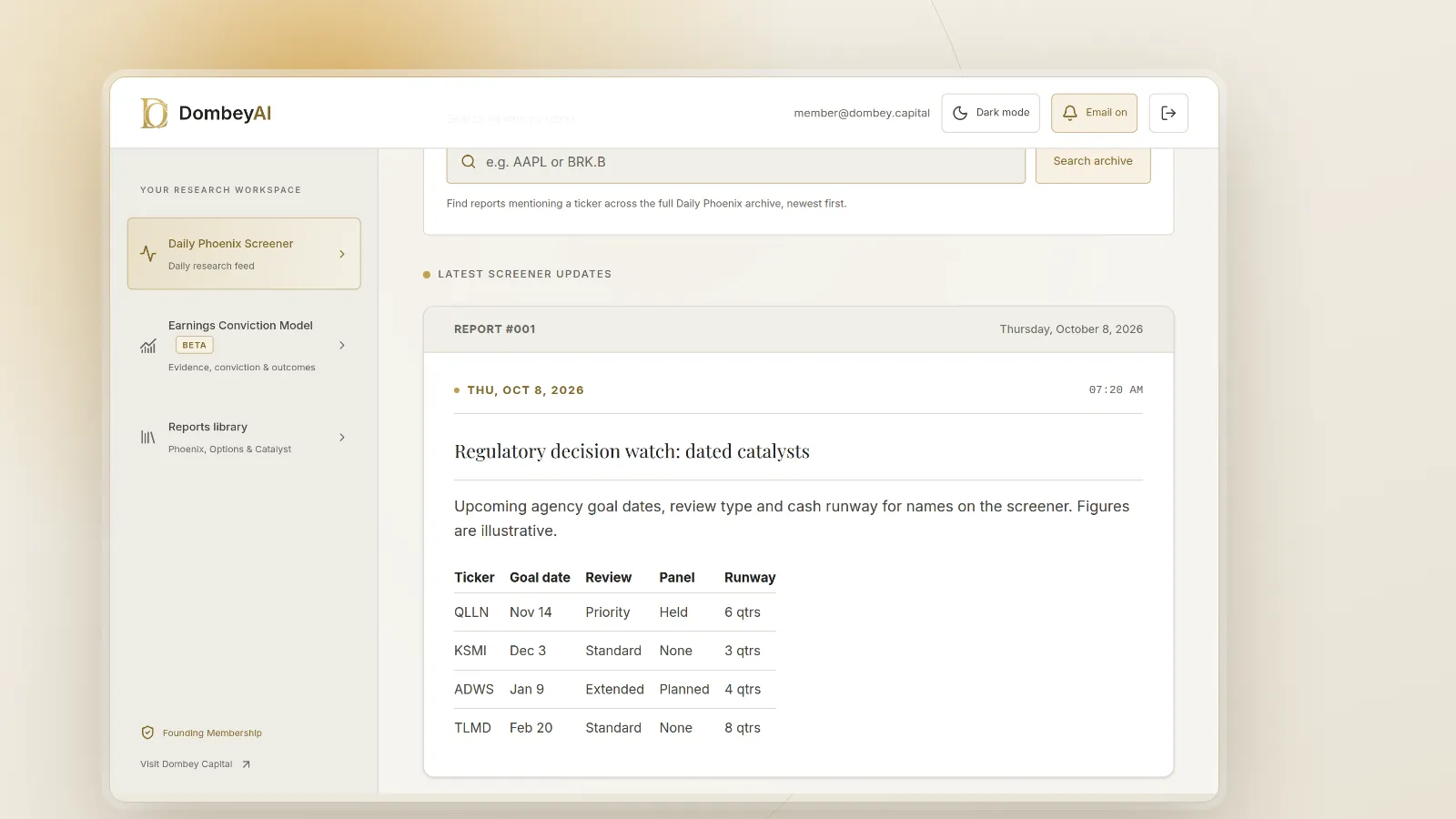Select the QLLN ticker cell
1456x819 pixels.
471,612
